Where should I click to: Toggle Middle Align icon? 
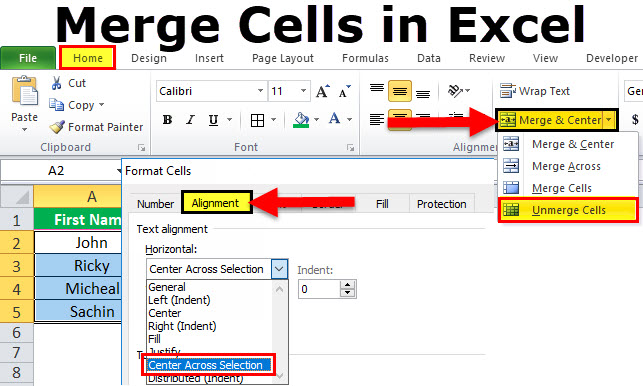tap(400, 91)
